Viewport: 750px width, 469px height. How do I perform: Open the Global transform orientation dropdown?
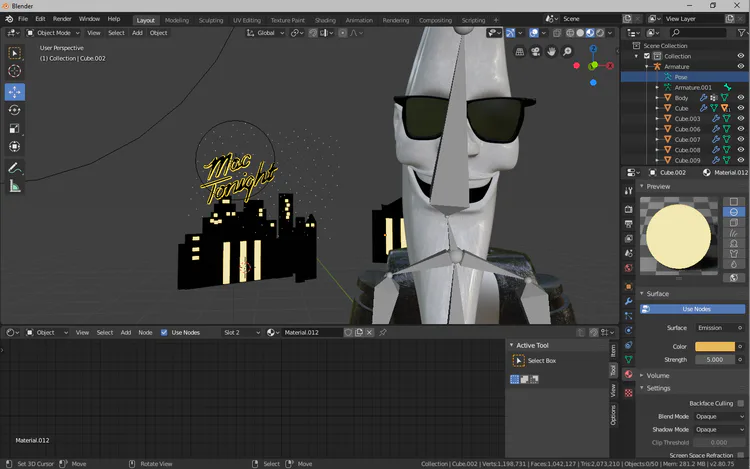coord(265,33)
